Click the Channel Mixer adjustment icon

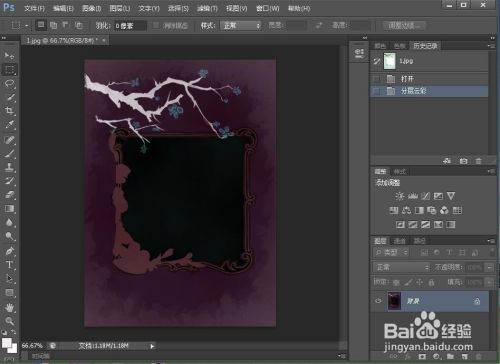point(444,210)
